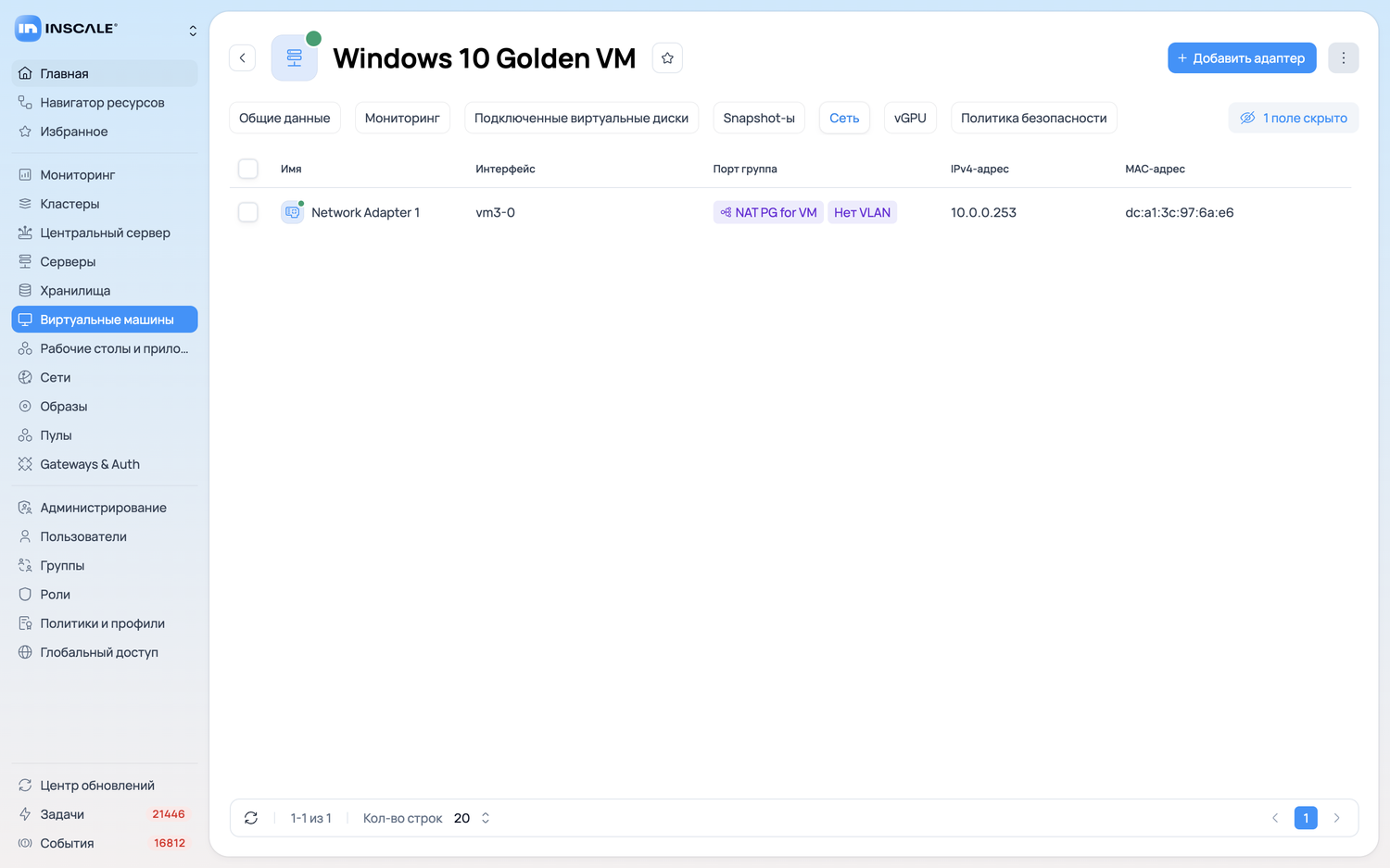
Task: Click the Нет VLAN tag
Action: 862,212
